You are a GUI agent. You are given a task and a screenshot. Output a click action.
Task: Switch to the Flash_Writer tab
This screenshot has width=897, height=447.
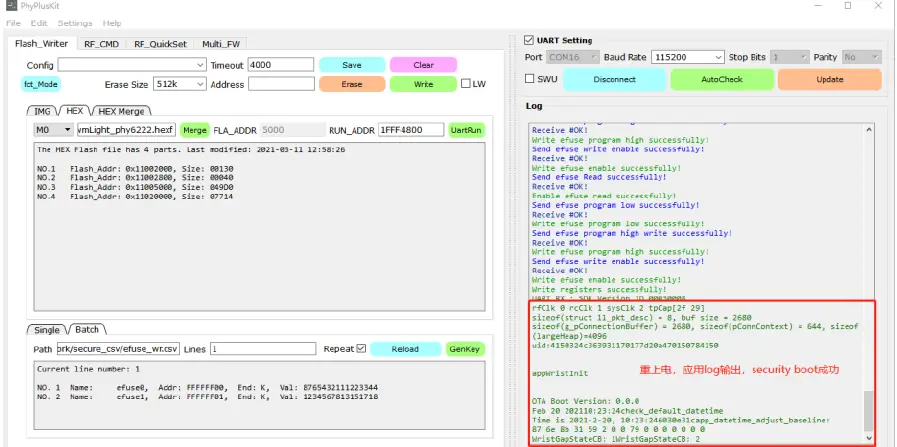point(41,43)
